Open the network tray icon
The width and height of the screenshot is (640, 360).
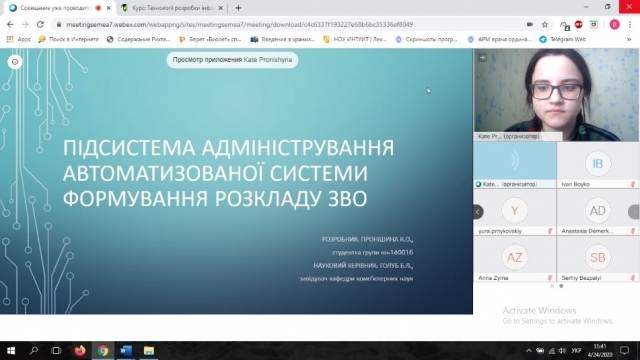(x=552, y=351)
